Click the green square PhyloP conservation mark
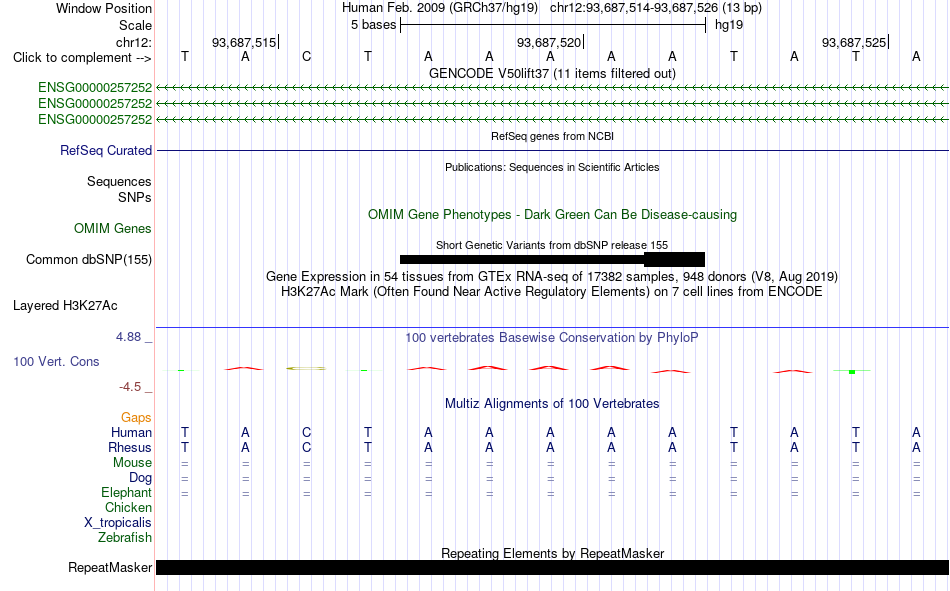 pyautogui.click(x=852, y=372)
